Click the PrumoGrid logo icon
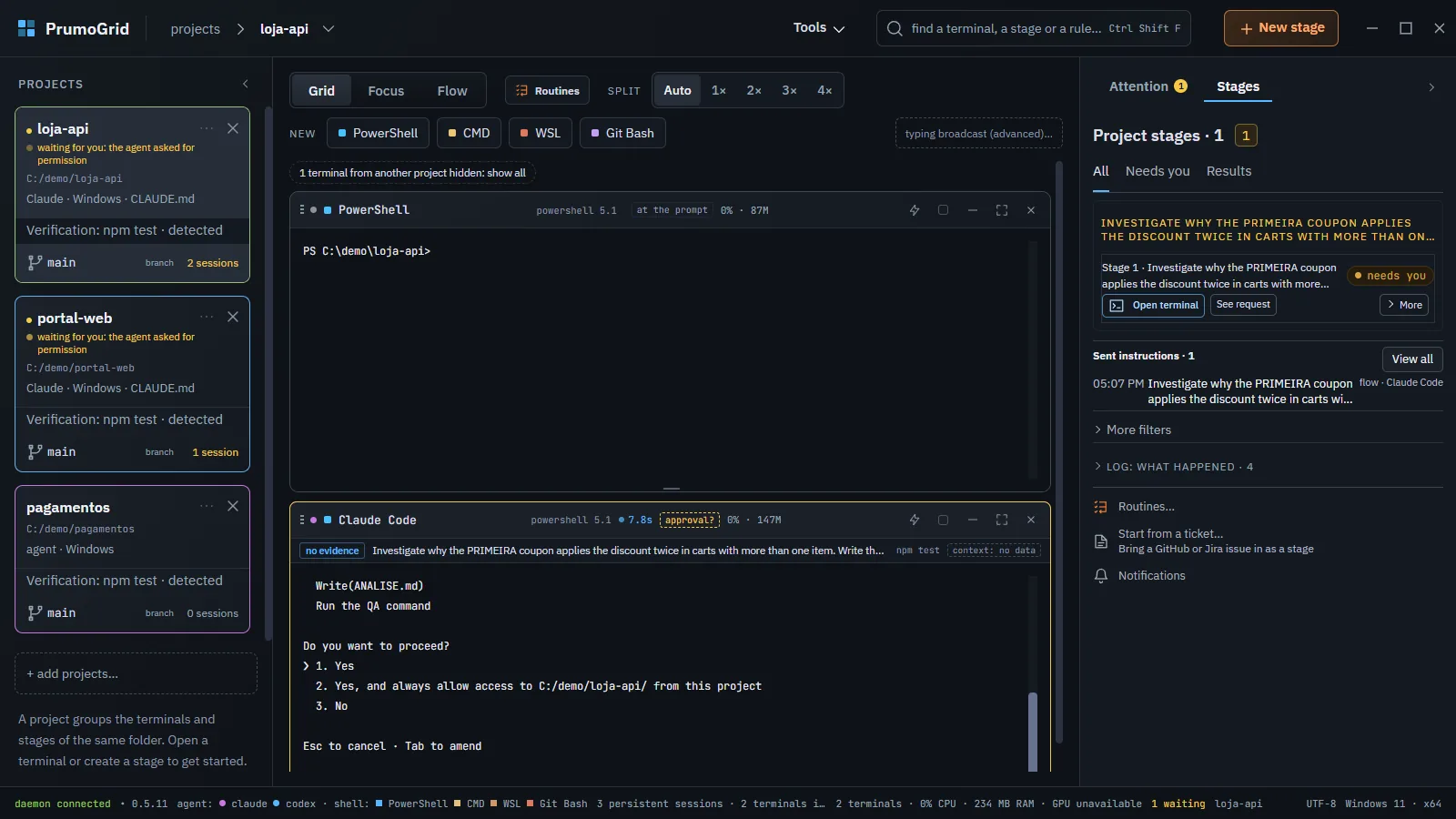The width and height of the screenshot is (1456, 819). coord(26,28)
